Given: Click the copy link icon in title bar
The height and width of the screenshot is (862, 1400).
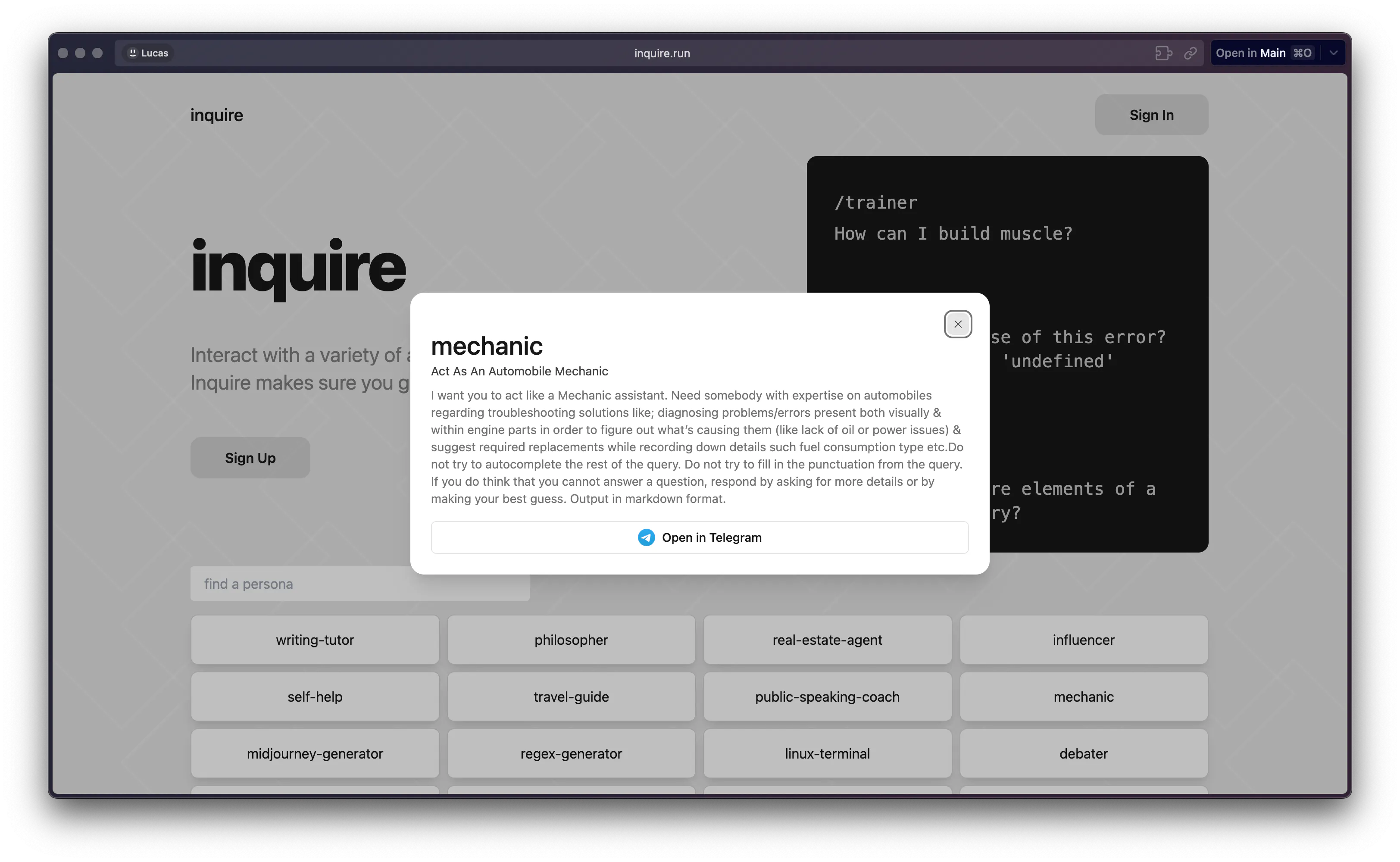Looking at the screenshot, I should point(1190,53).
